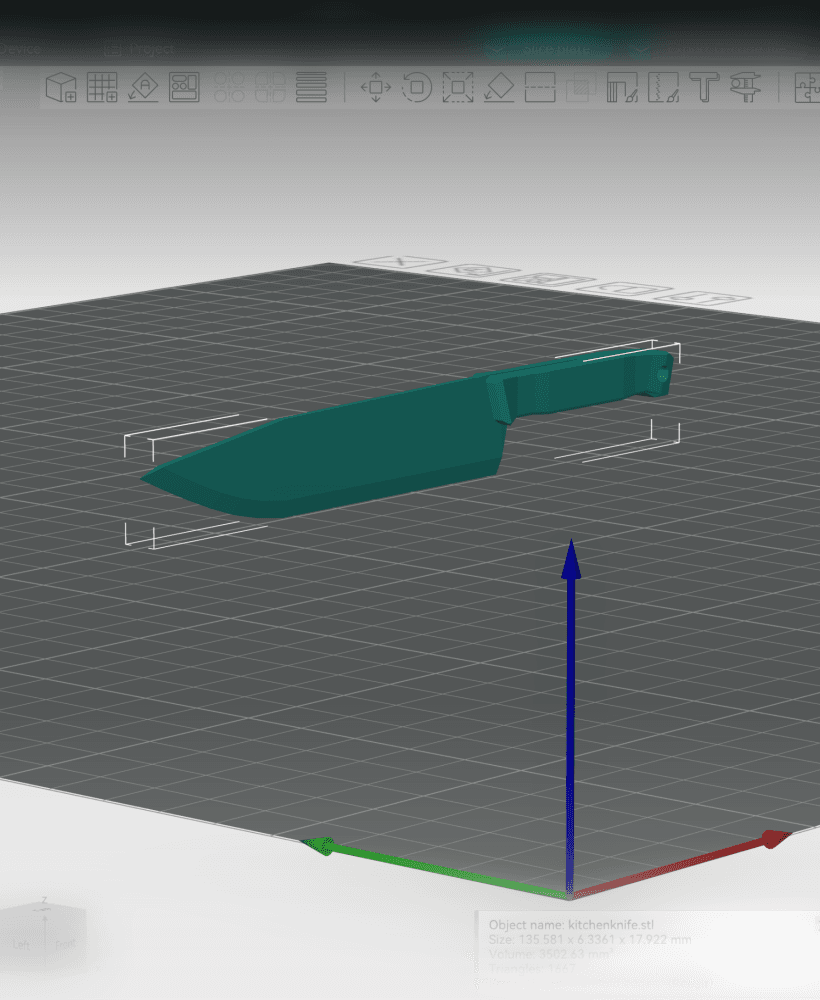Image resolution: width=820 pixels, height=1000 pixels.
Task: Open the Mesh boolean tool
Action: click(581, 87)
